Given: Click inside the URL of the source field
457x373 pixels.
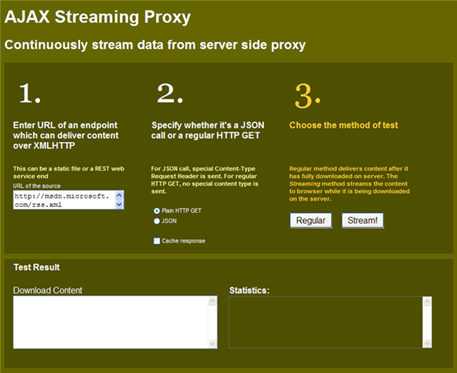Looking at the screenshot, I should coord(64,200).
